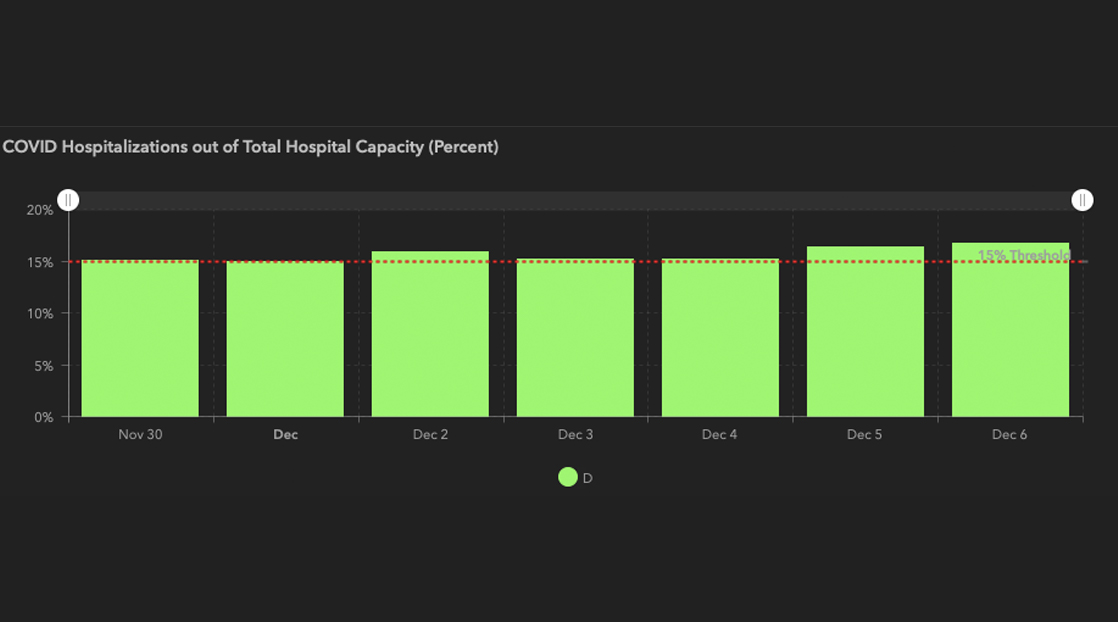This screenshot has height=622, width=1118.
Task: Click the Dec 3 hospitalization bar
Action: [x=575, y=338]
